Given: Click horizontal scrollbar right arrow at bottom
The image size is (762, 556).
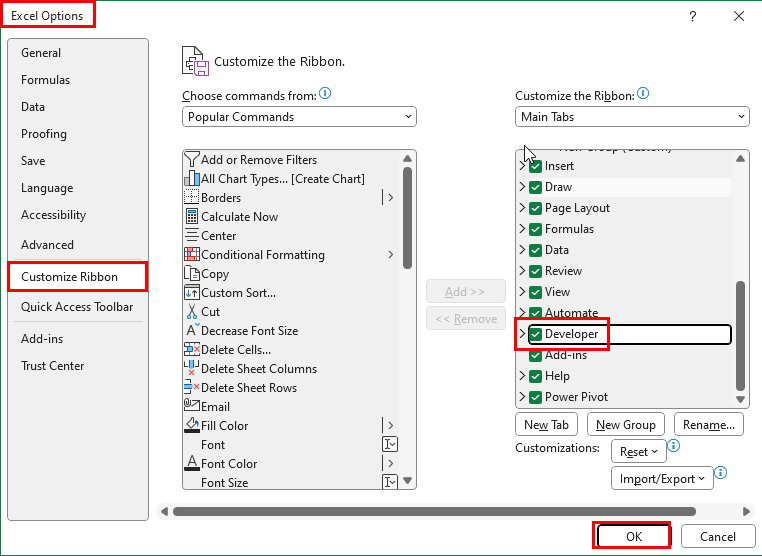Looking at the screenshot, I should click(x=746, y=511).
